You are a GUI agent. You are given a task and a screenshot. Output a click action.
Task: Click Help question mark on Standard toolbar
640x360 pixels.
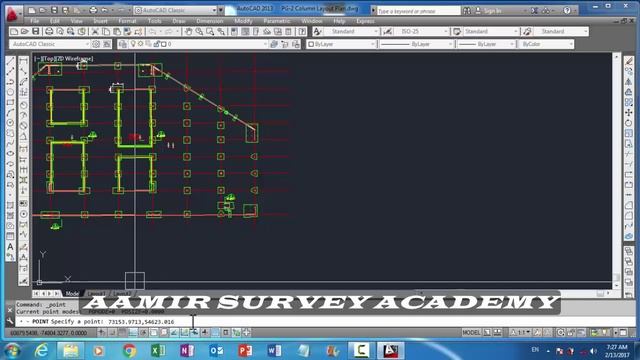(x=302, y=31)
